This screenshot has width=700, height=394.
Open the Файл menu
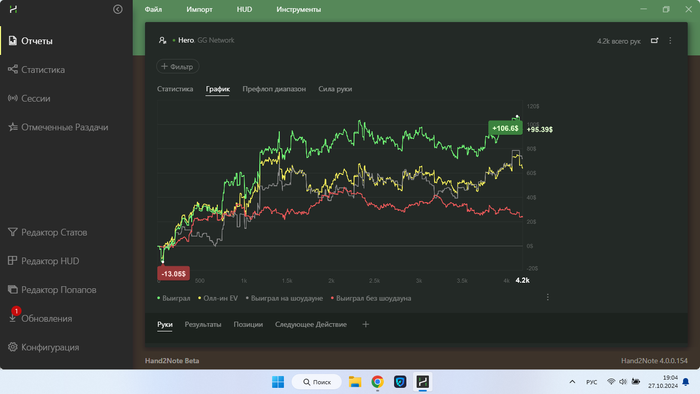[x=153, y=9]
